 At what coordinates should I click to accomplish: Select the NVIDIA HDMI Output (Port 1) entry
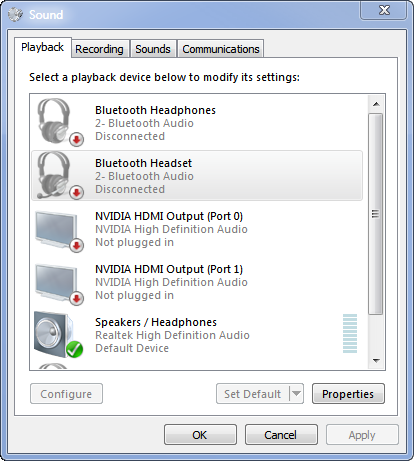pos(197,283)
